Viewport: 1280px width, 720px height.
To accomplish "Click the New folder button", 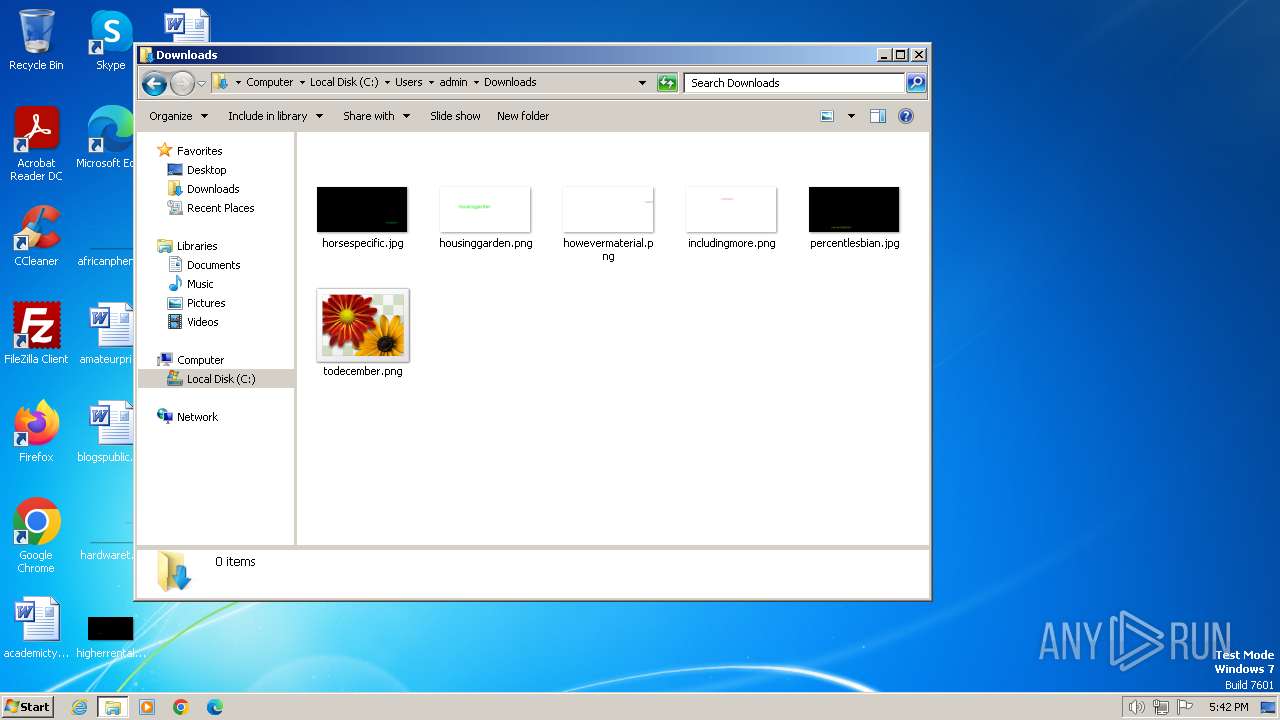I will (523, 116).
